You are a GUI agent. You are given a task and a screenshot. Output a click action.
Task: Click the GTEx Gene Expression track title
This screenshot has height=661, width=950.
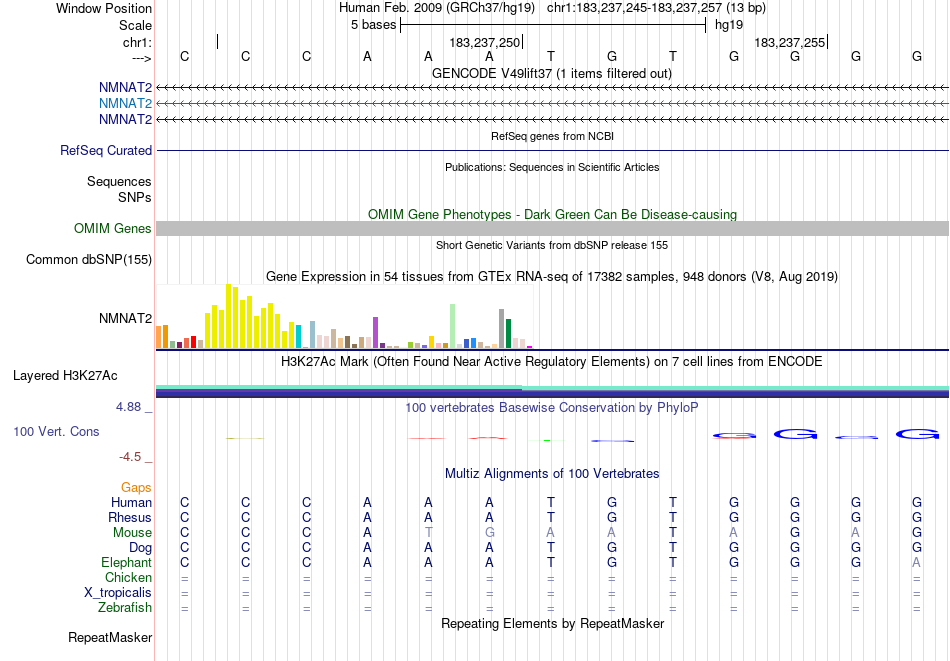[552, 277]
